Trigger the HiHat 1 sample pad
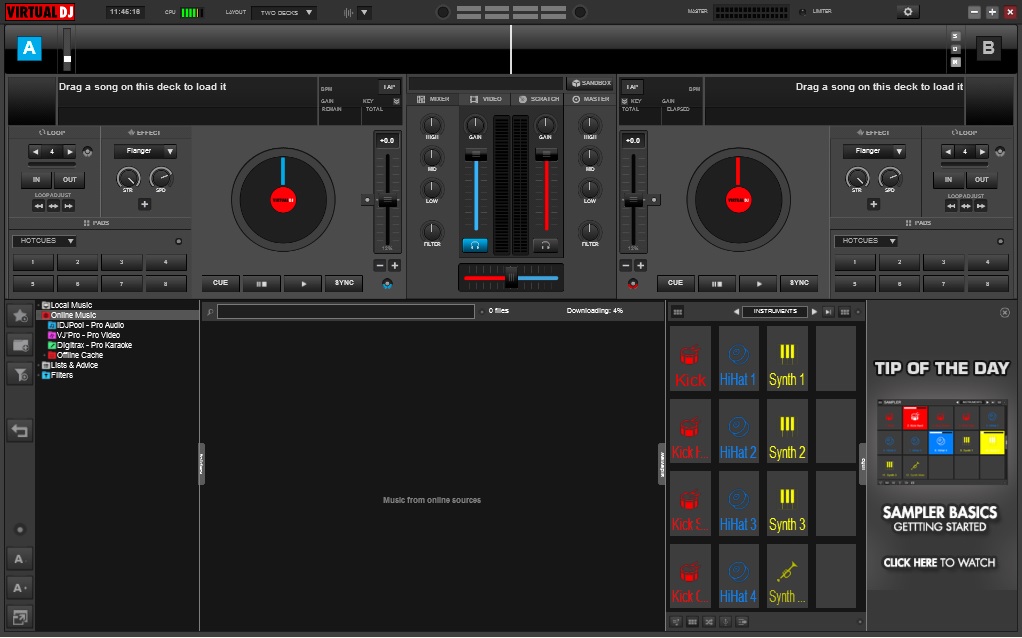Viewport: 1022px width, 638px height. coord(738,359)
